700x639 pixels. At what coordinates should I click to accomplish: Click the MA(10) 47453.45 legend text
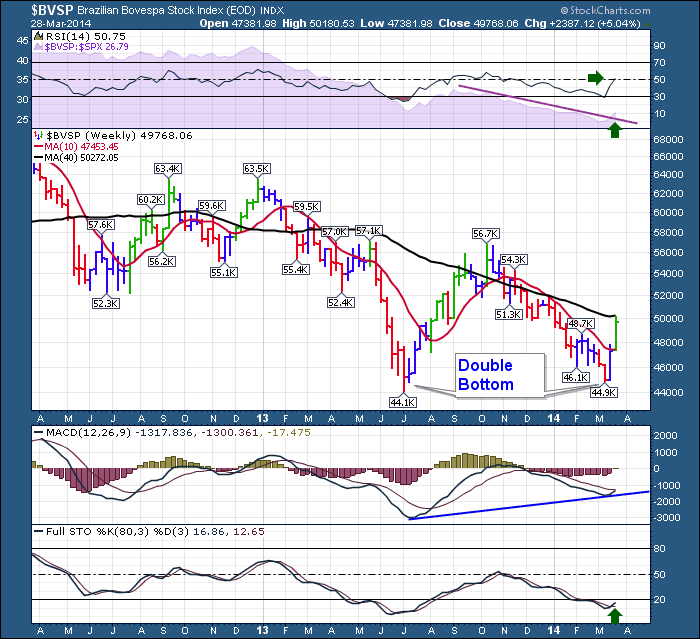81,146
